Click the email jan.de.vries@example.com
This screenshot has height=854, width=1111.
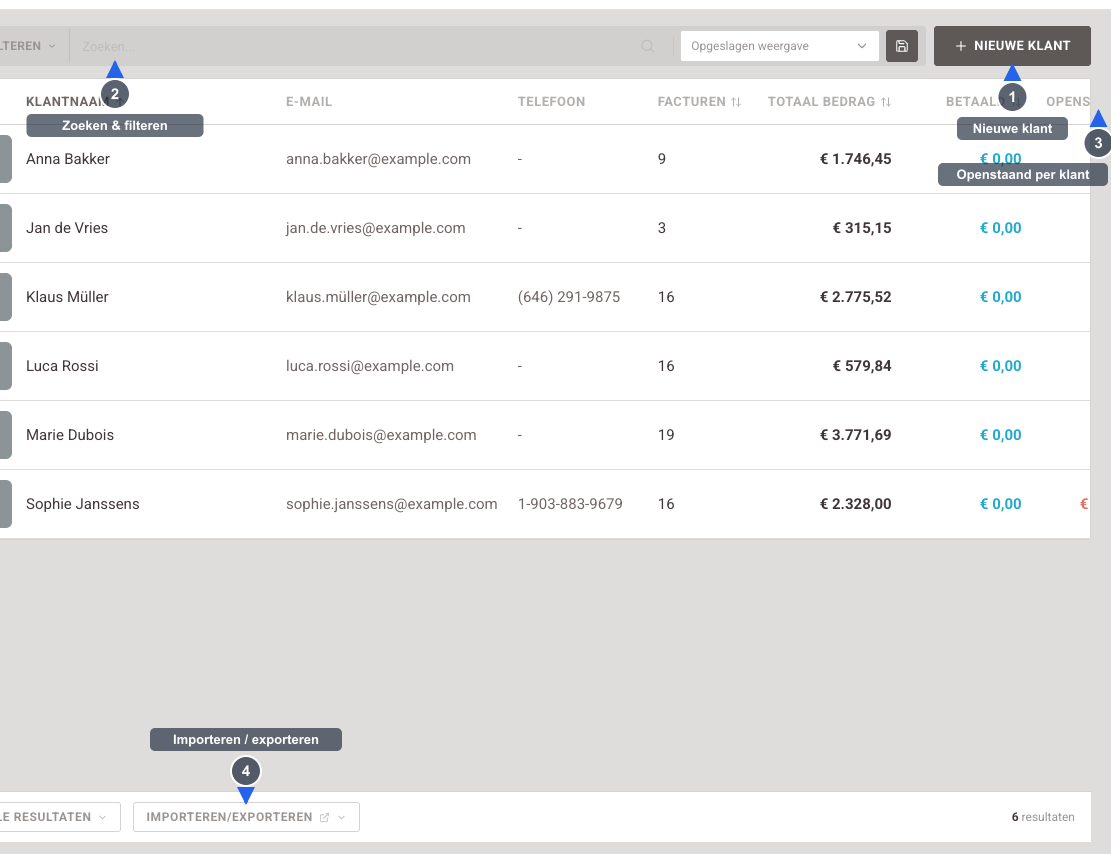(376, 228)
